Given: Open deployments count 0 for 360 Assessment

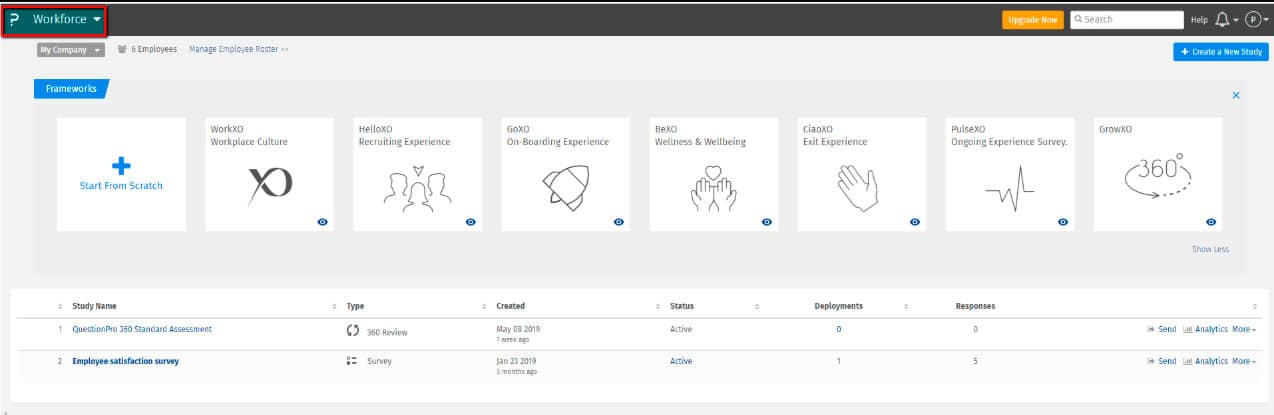Looking at the screenshot, I should (x=838, y=329).
